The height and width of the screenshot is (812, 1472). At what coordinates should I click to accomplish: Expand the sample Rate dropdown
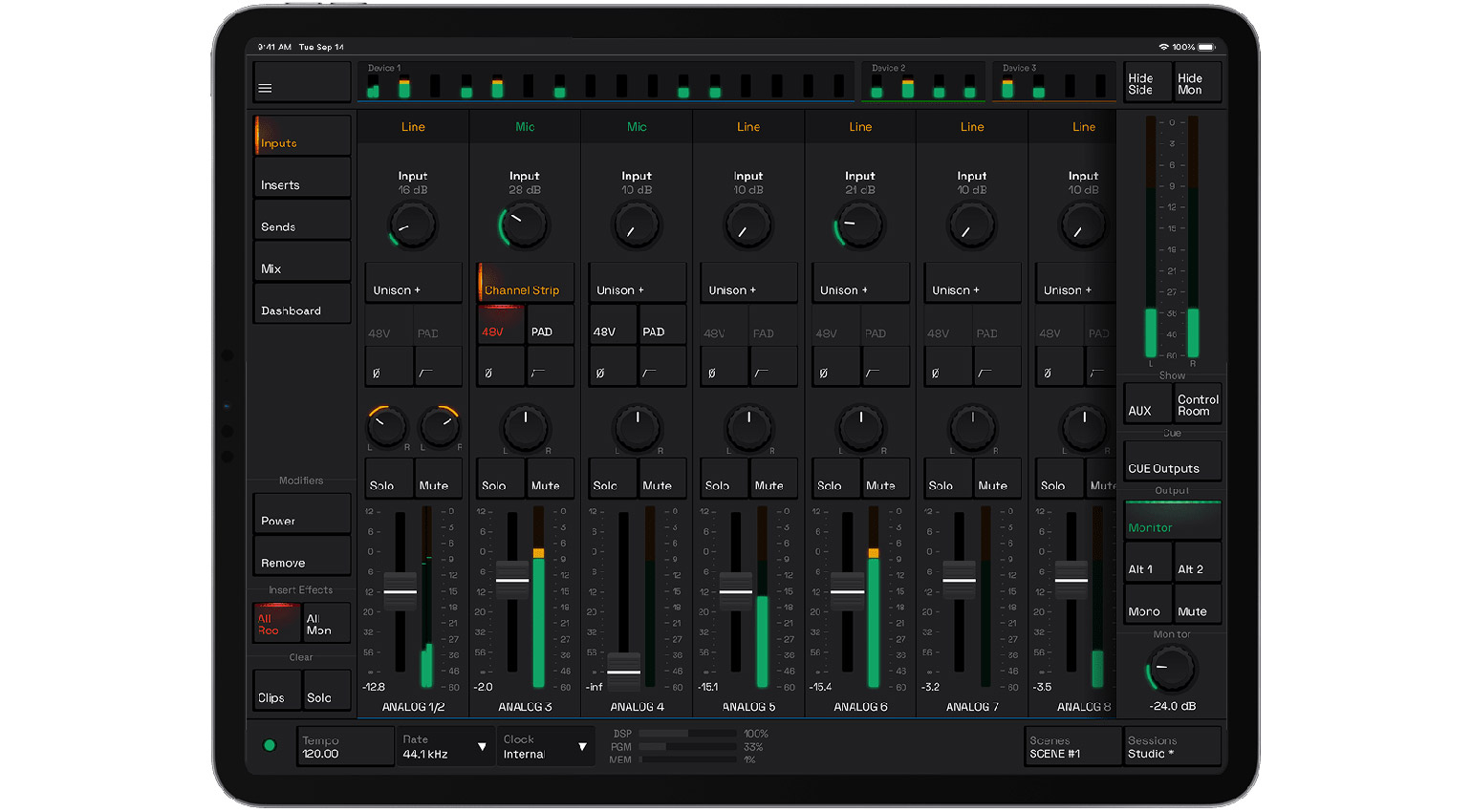coord(445,746)
